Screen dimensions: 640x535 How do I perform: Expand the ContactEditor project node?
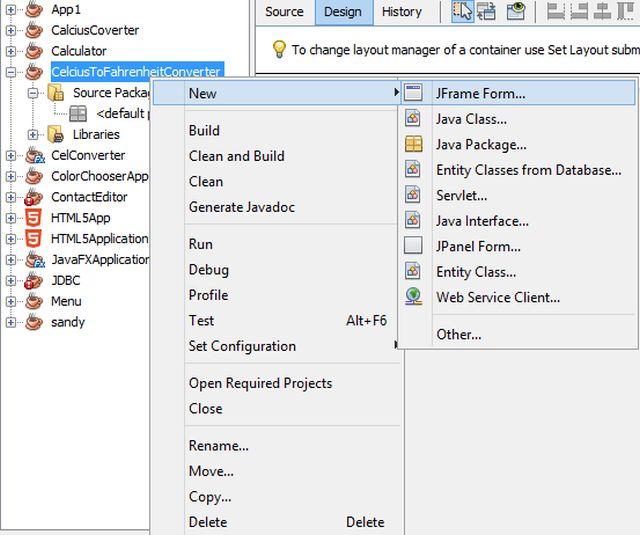click(x=11, y=197)
